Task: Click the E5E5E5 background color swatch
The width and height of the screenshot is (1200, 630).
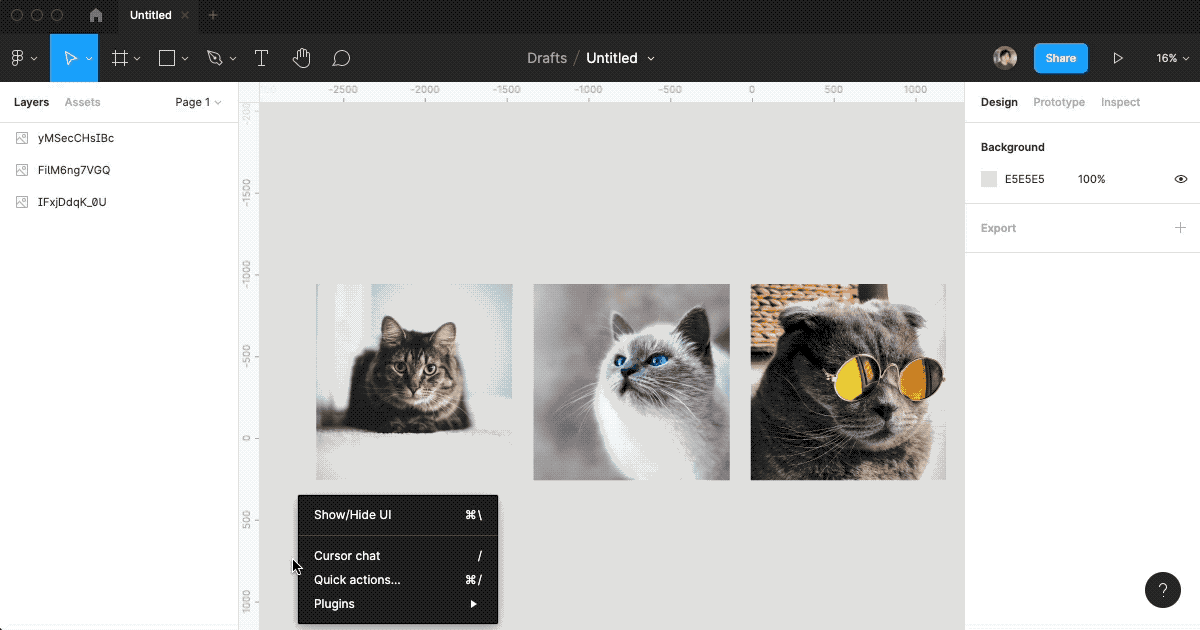Action: (989, 179)
